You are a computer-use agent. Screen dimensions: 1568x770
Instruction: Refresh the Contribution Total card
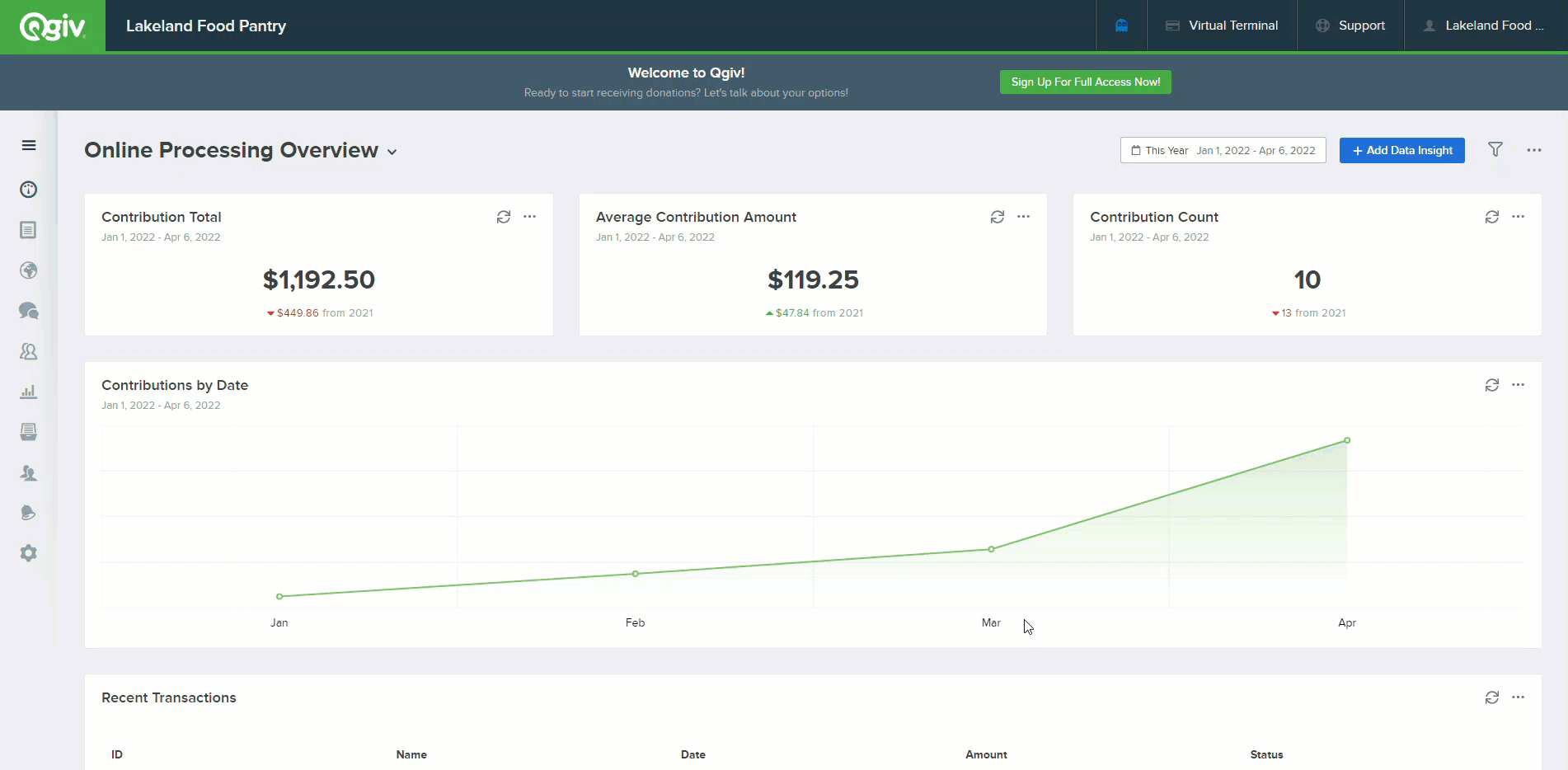tap(504, 217)
